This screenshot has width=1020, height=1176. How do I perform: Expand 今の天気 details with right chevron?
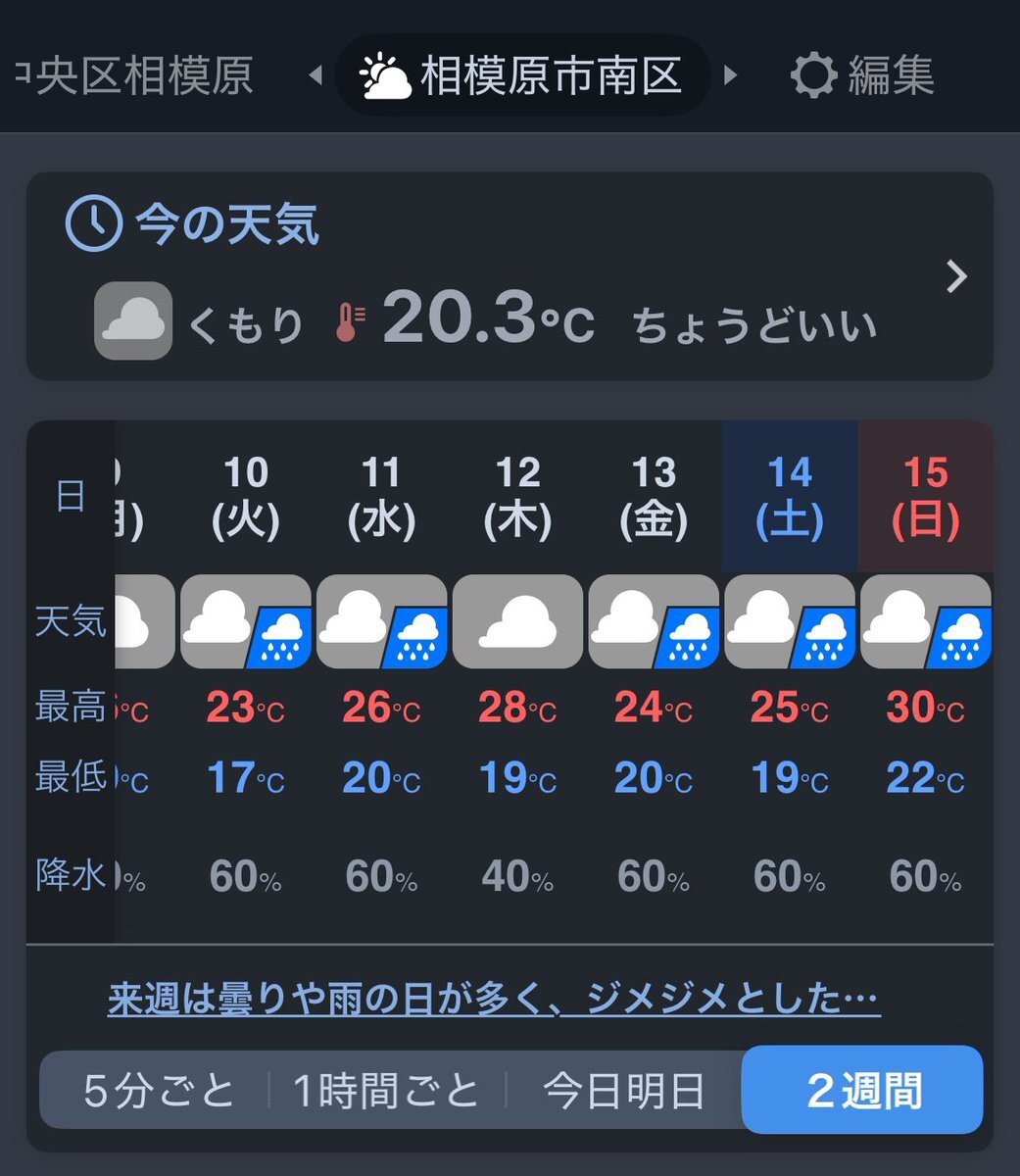(x=957, y=277)
